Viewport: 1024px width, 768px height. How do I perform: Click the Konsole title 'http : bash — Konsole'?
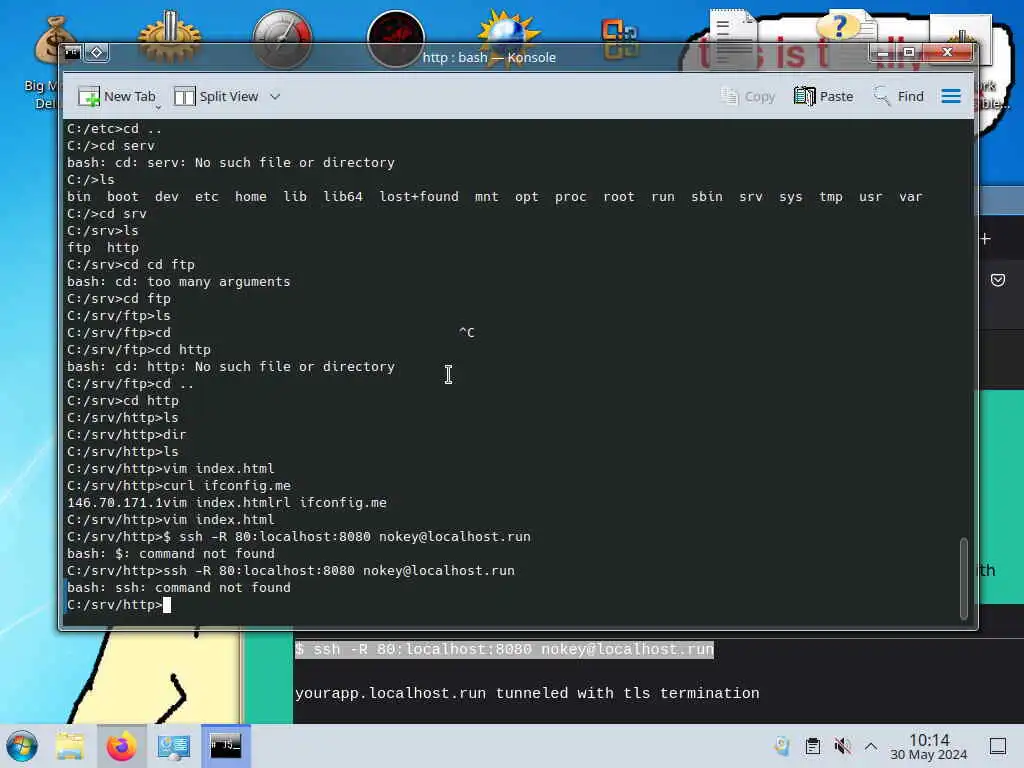tap(488, 57)
